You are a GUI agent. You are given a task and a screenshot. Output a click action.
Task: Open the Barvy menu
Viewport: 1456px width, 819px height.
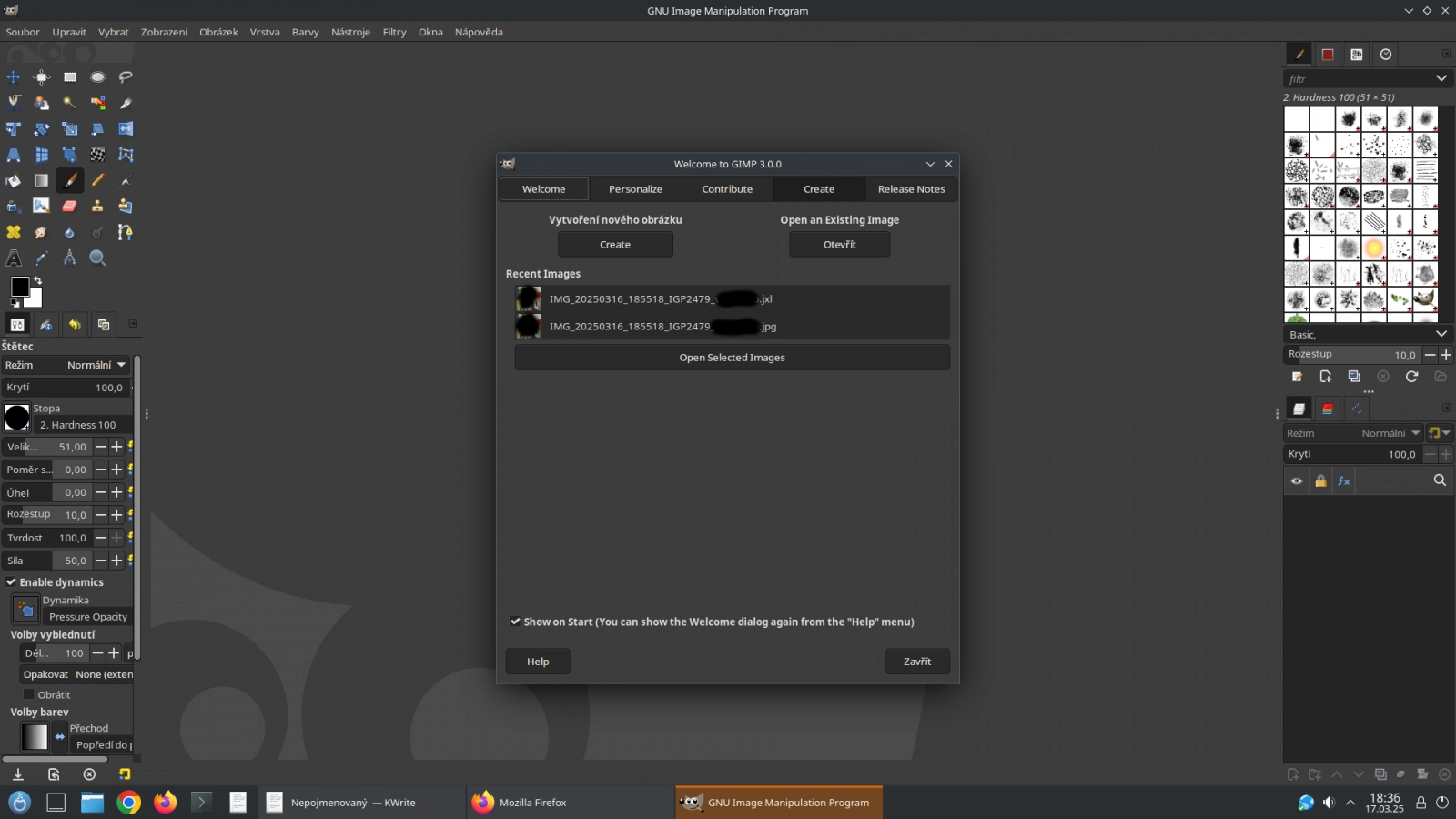[305, 32]
